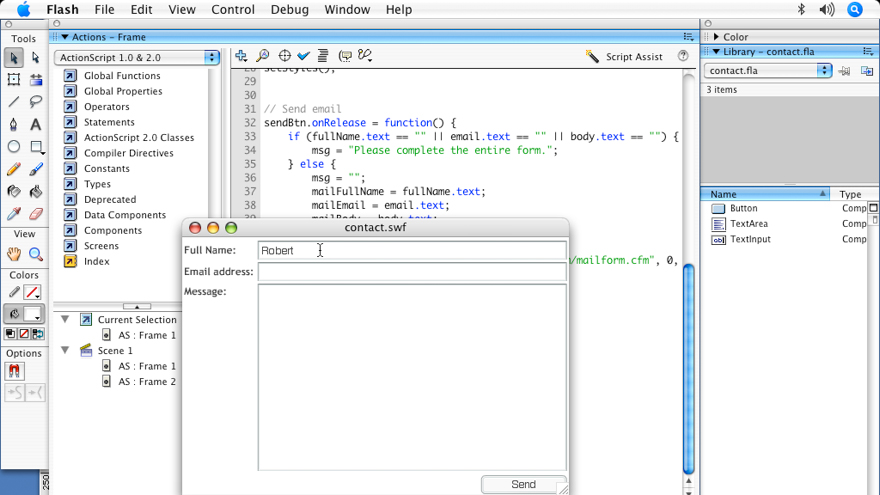Viewport: 880px width, 495px height.
Task: Click the No Color icon
Action: 24,334
